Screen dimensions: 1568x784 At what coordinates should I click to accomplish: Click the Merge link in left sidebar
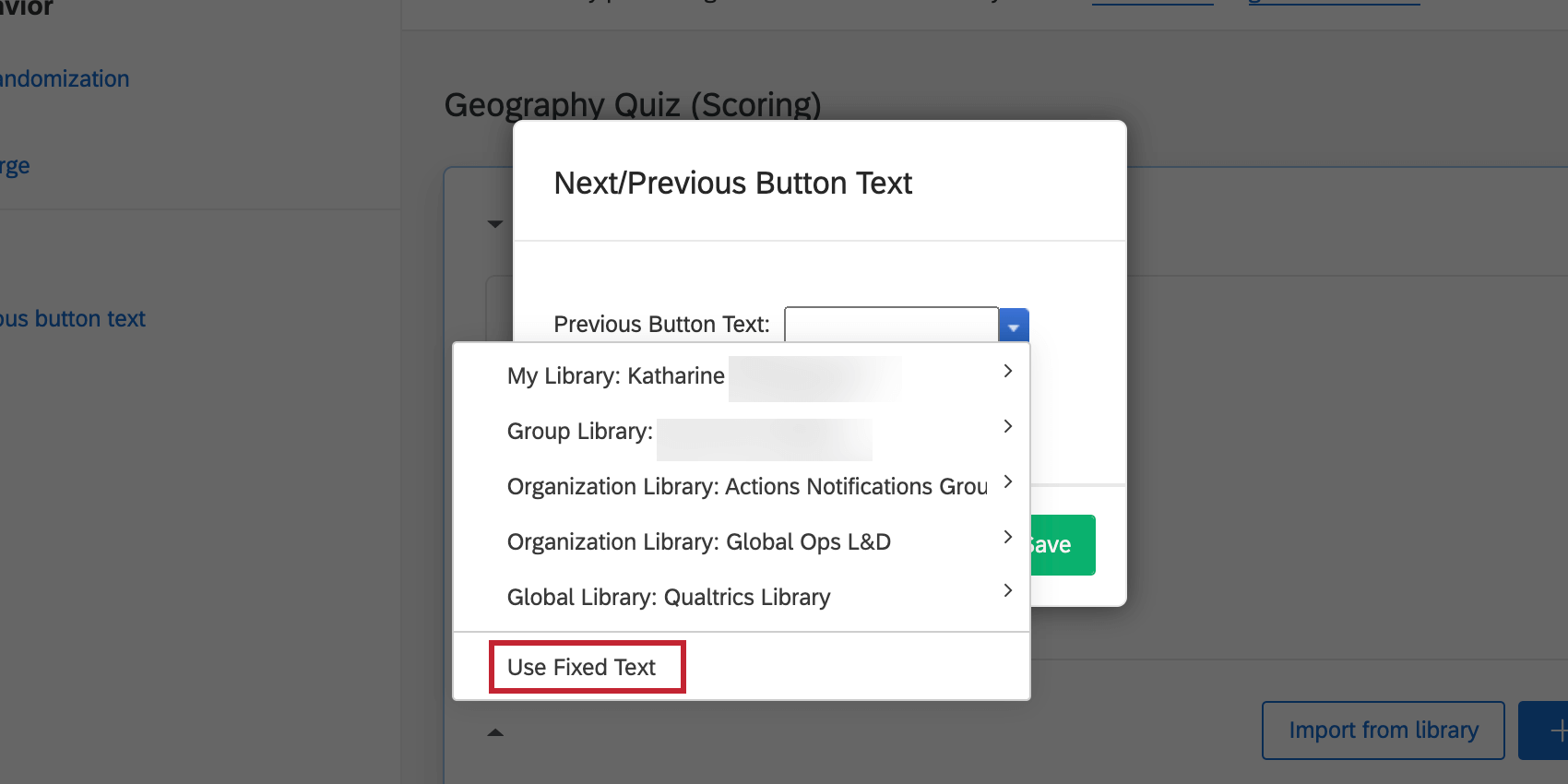point(15,166)
